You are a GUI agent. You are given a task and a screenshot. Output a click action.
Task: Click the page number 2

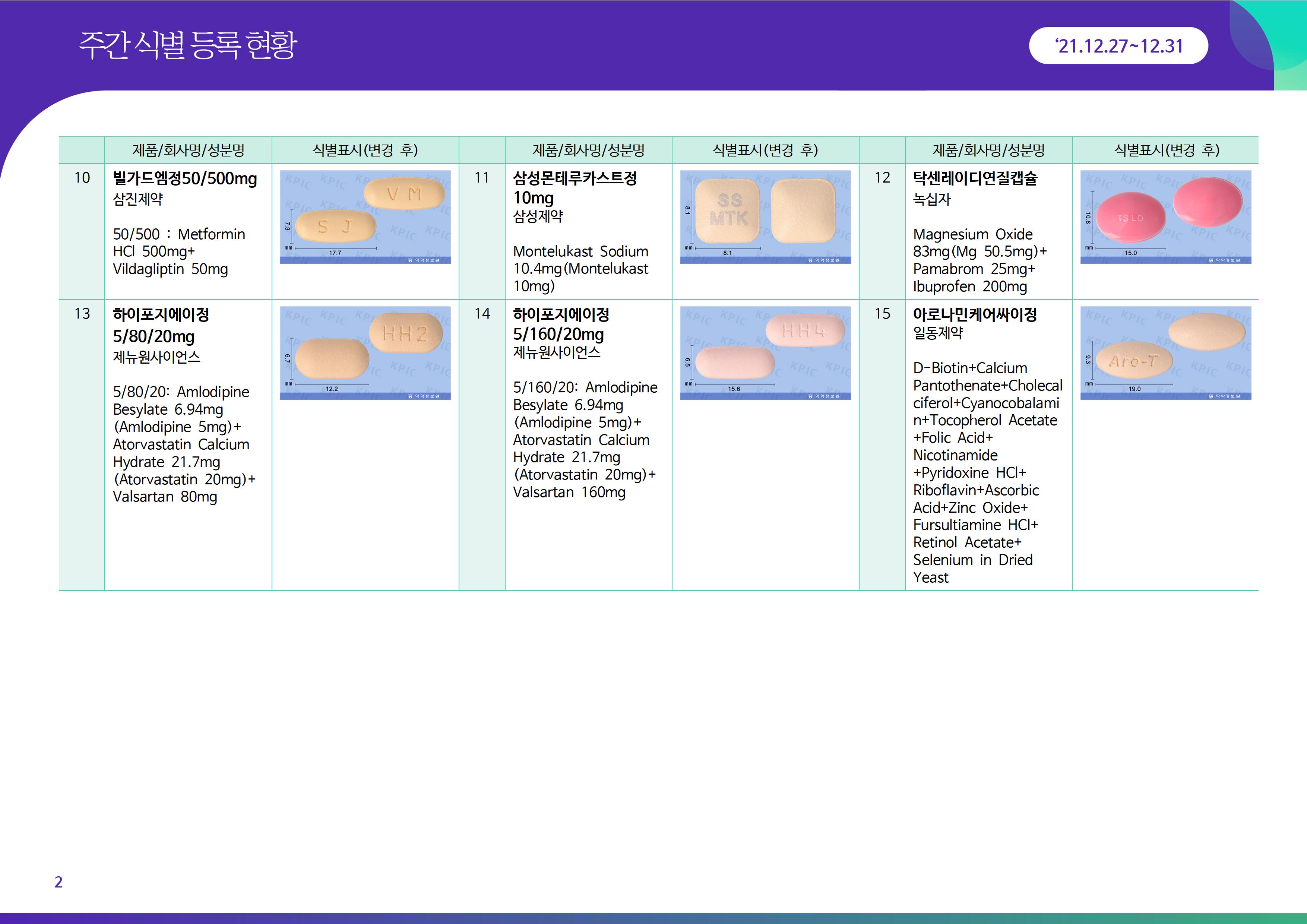(x=58, y=882)
